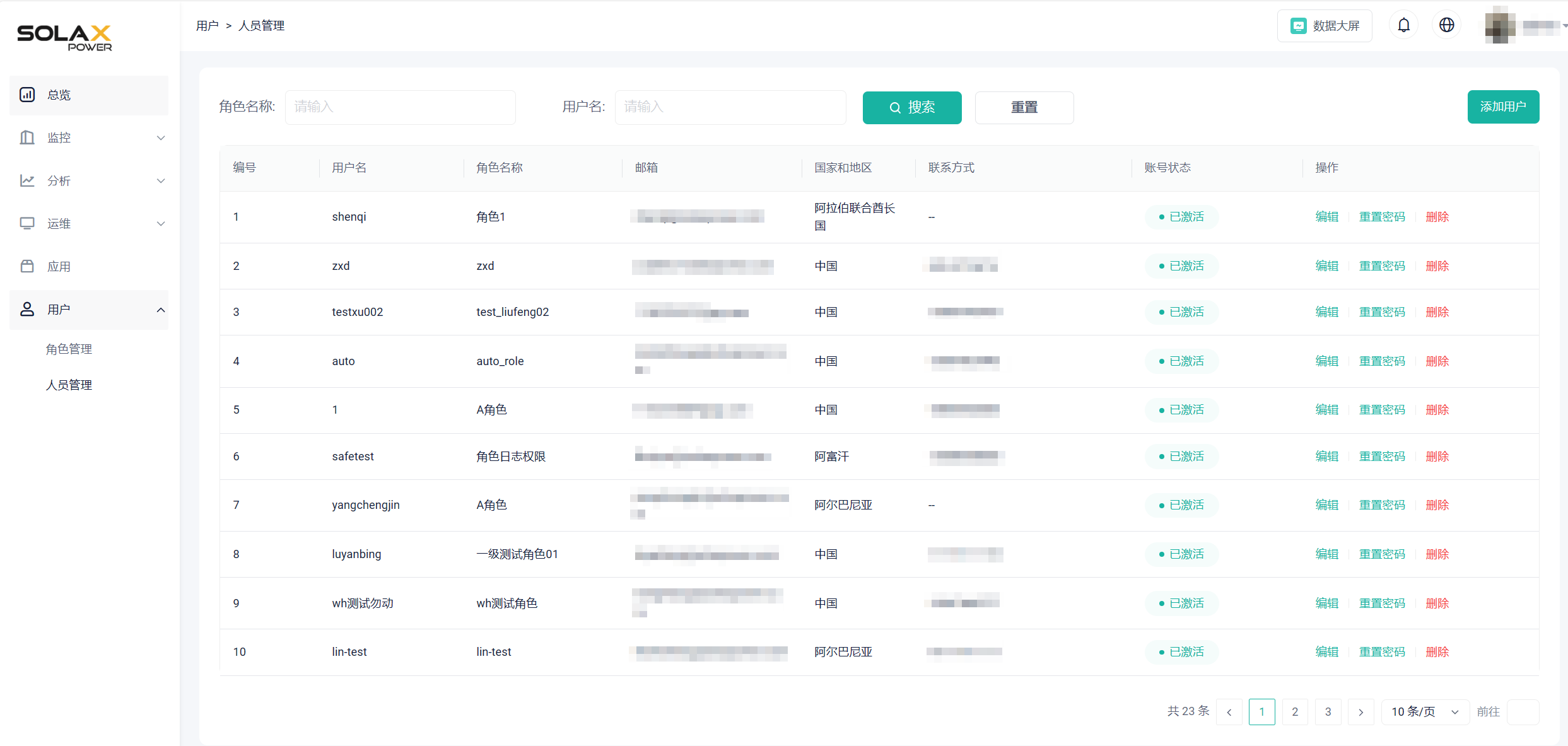
Task: Select the 用户 user person icon
Action: click(x=26, y=309)
